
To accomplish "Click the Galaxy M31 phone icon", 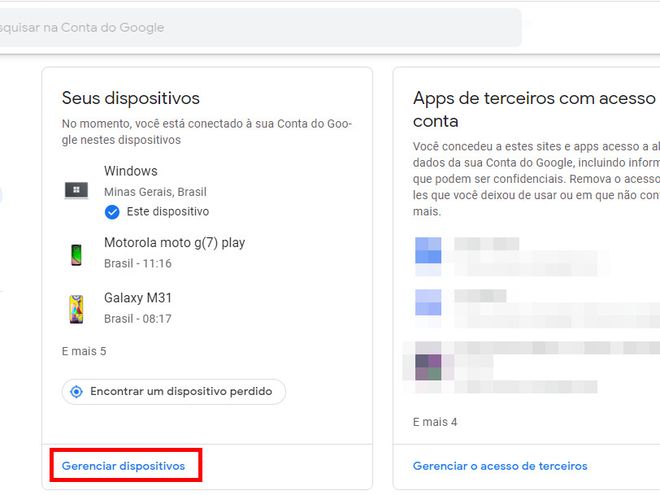I will tap(76, 309).
